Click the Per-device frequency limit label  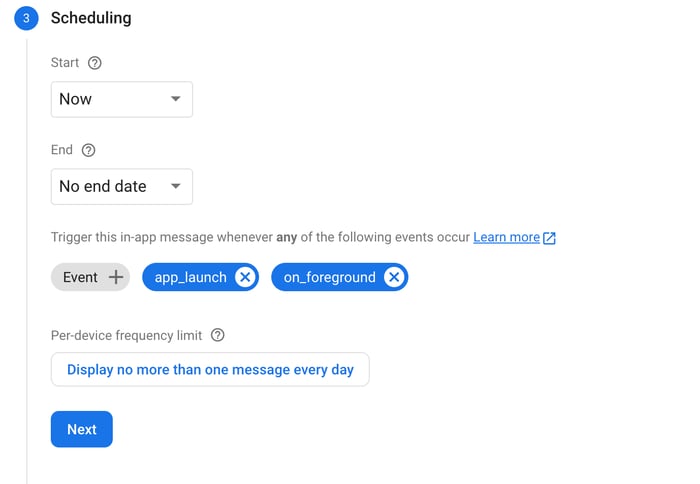126,335
